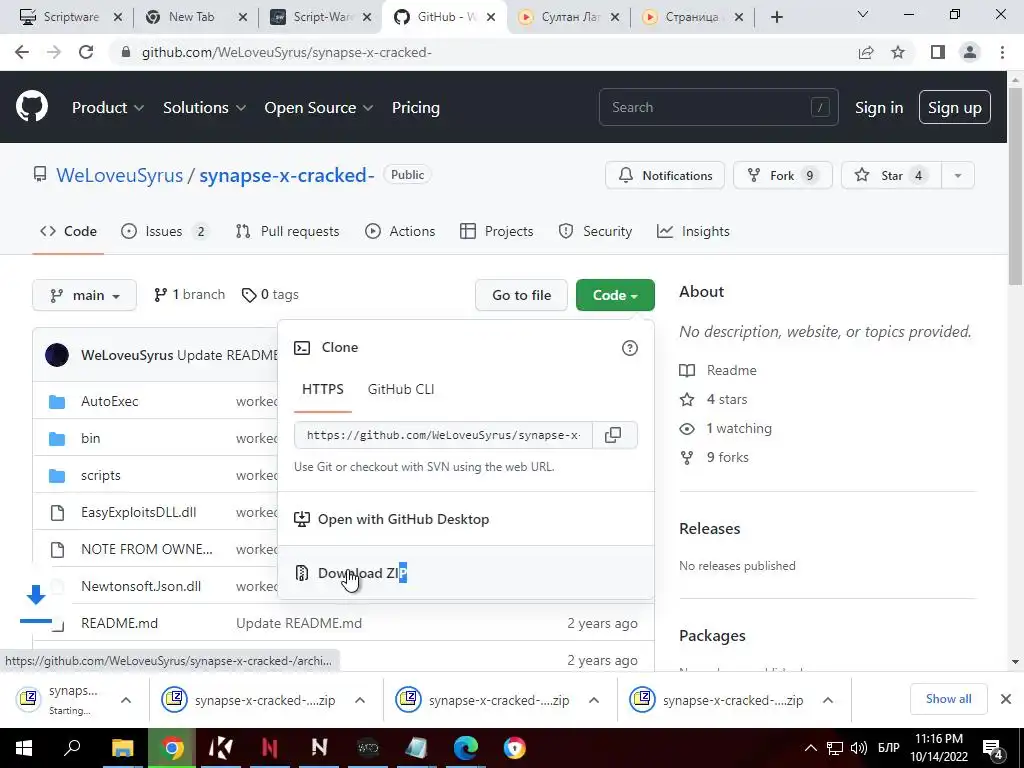Click the Sign up button
The image size is (1024, 768).
click(954, 107)
